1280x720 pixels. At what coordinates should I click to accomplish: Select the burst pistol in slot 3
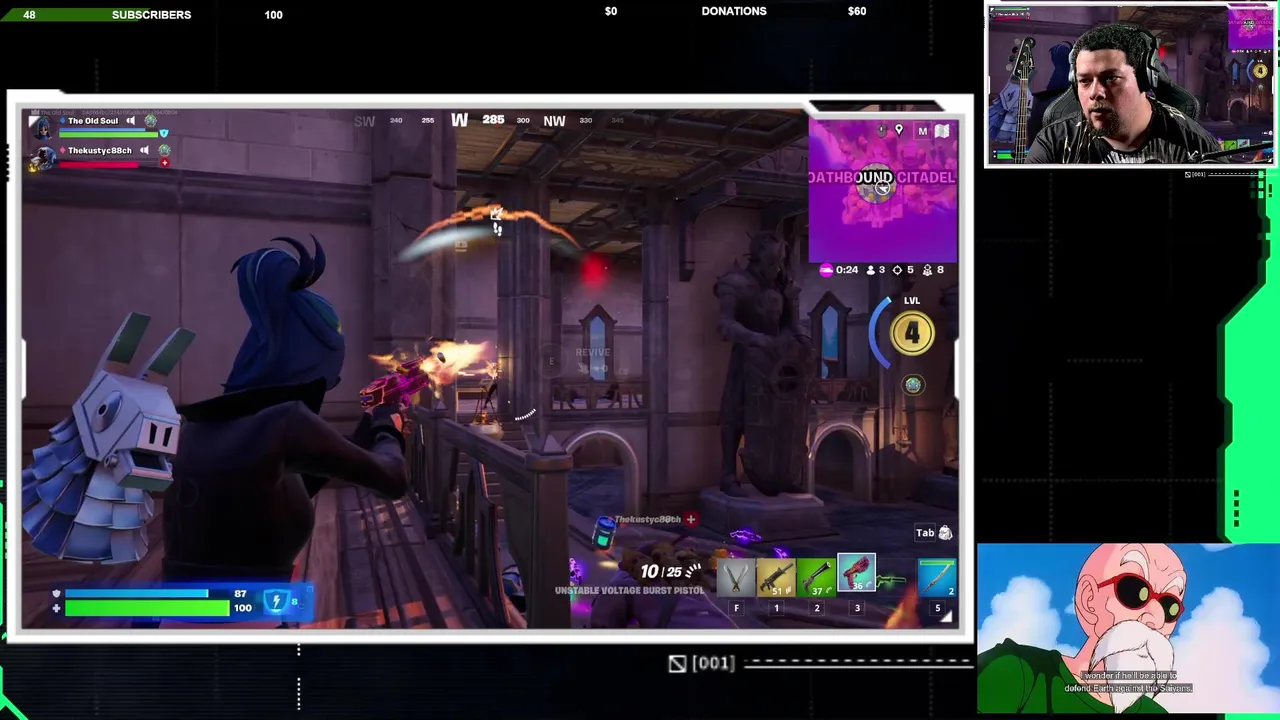(856, 573)
